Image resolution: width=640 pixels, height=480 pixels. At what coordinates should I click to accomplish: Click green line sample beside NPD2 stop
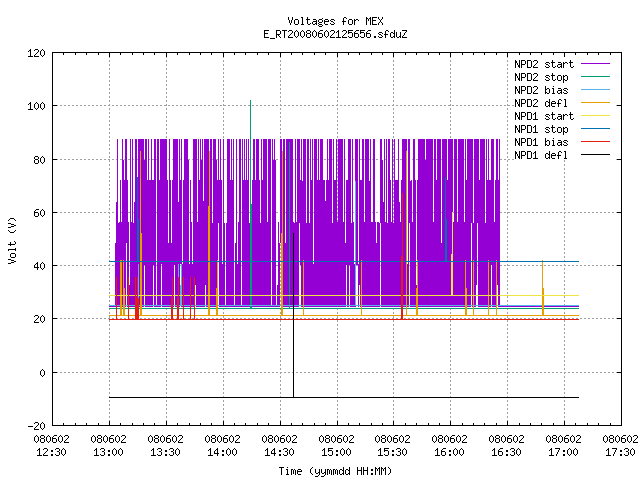(x=596, y=76)
